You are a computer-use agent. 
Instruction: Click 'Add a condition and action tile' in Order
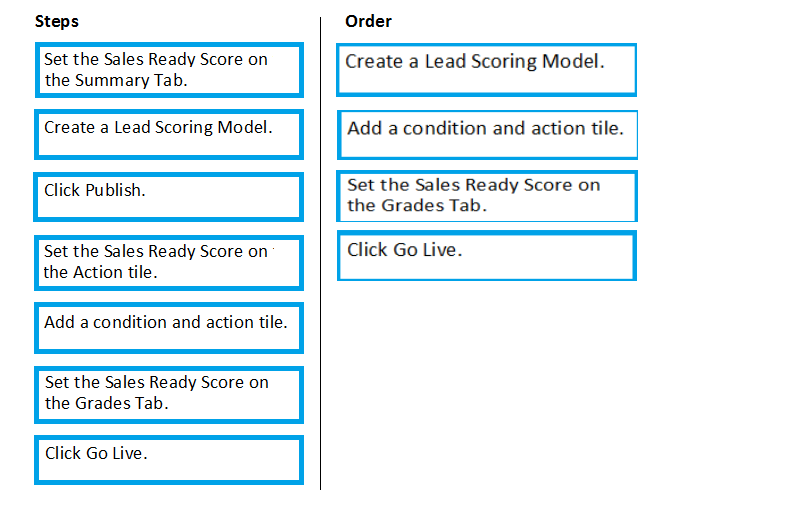[x=488, y=135]
